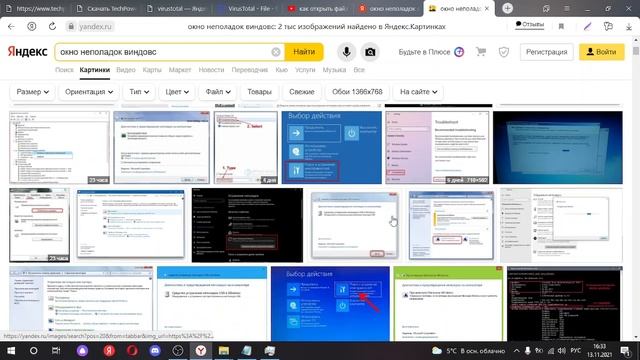The image size is (640, 360).
Task: Open Task View on taskbar
Action: coord(56,351)
